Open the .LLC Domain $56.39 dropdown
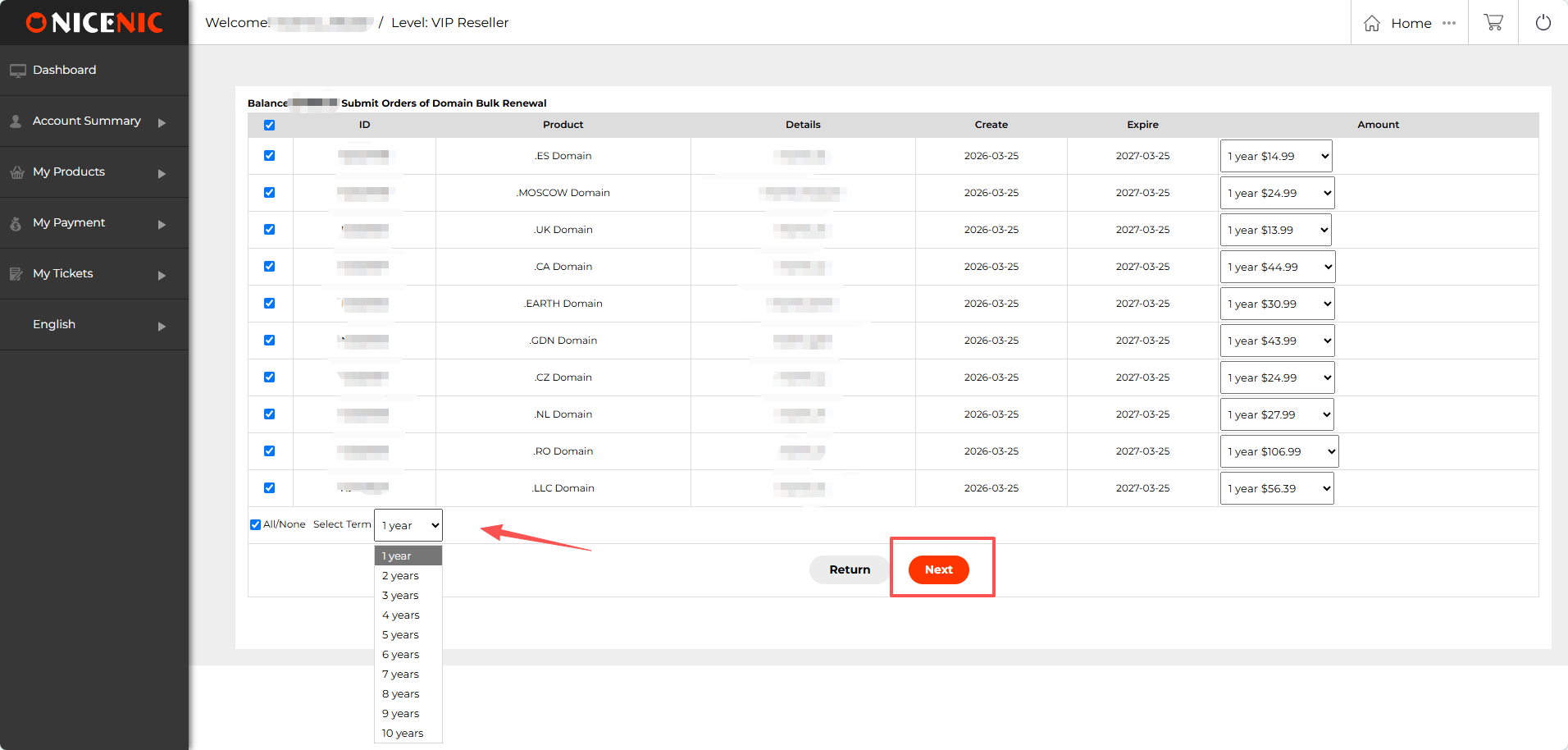The image size is (1568, 750). pos(1277,488)
